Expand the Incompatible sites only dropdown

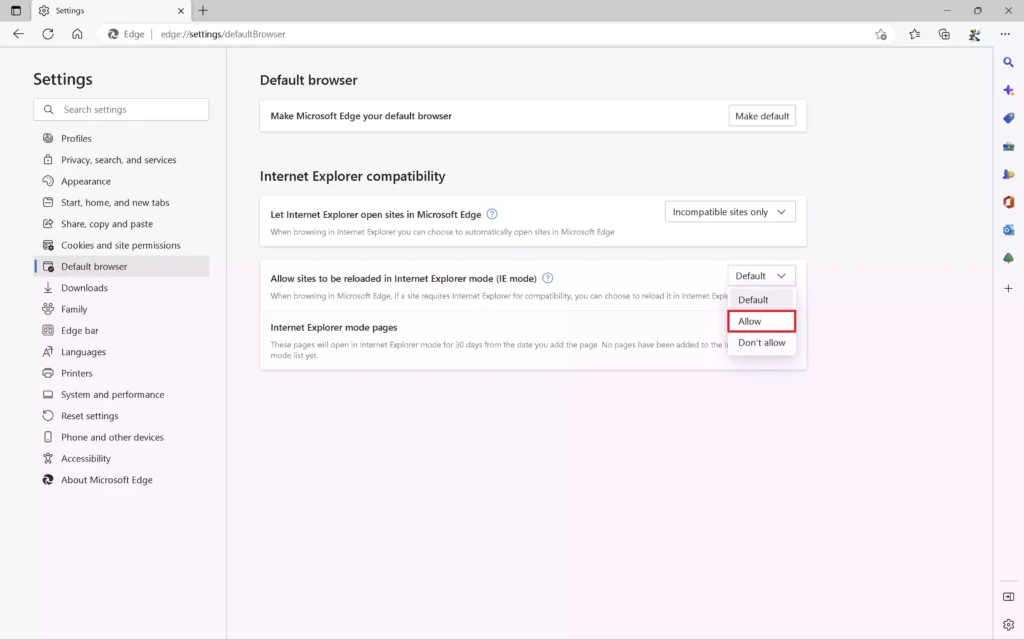730,212
